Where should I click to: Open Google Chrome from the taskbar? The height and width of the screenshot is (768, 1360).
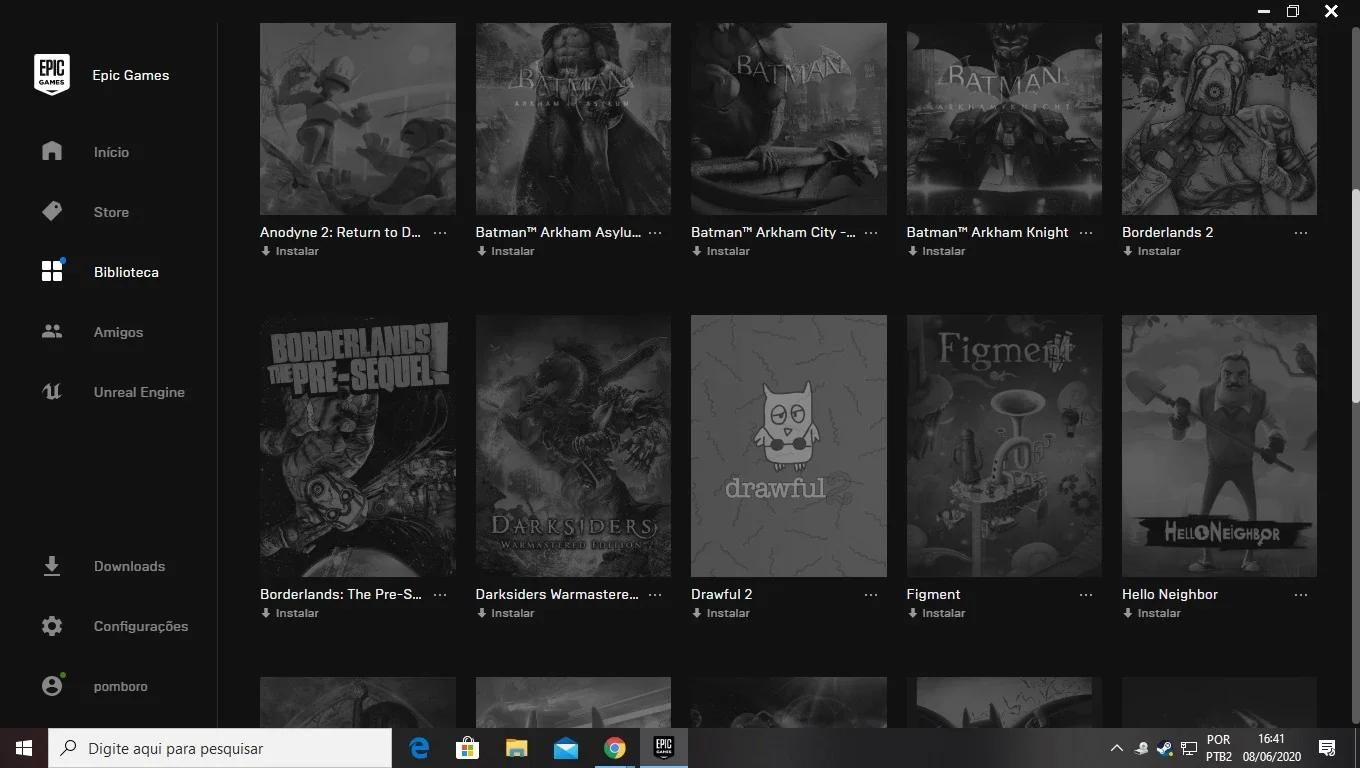tap(614, 748)
